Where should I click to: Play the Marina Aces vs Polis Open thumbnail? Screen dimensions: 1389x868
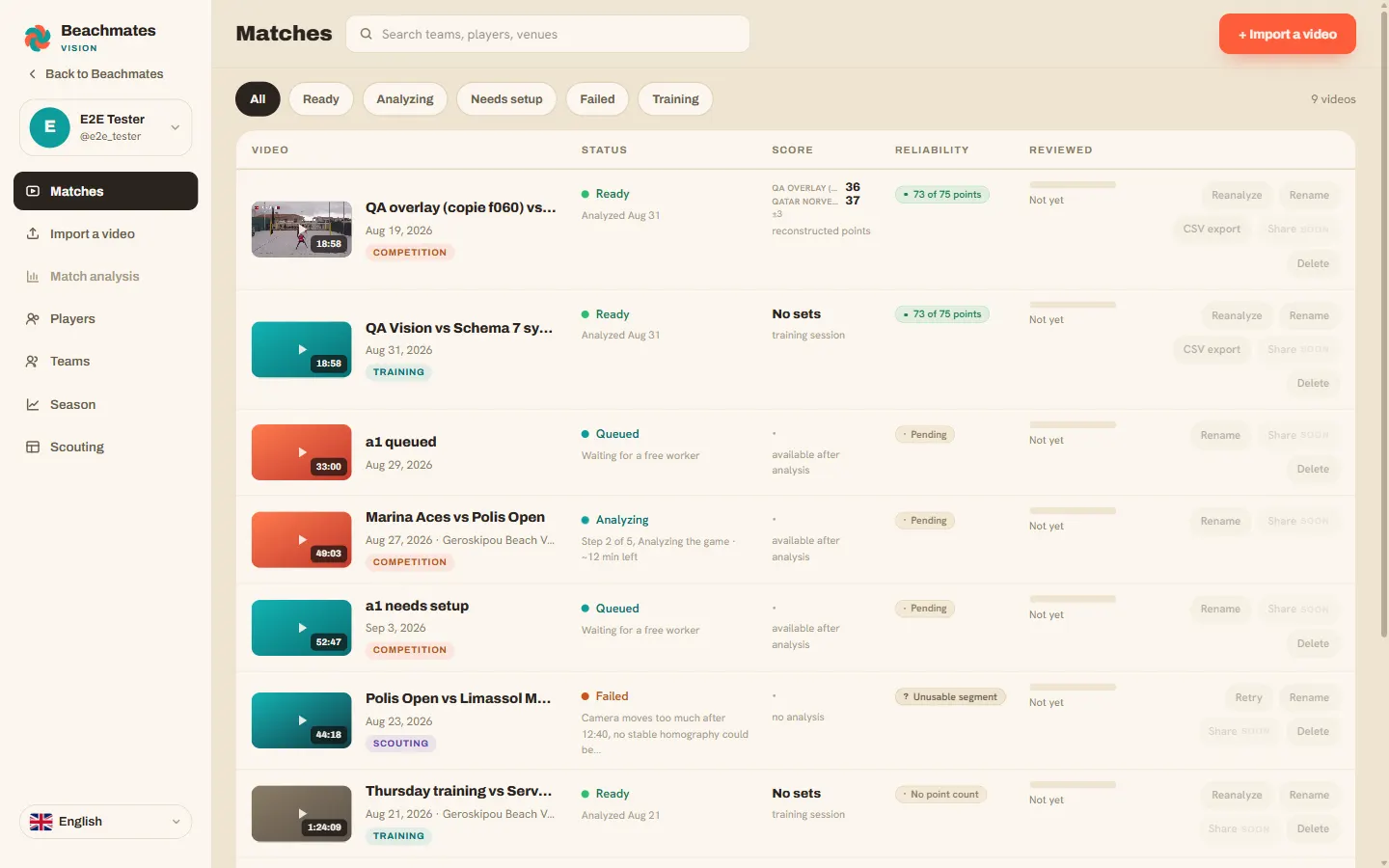[302, 540]
